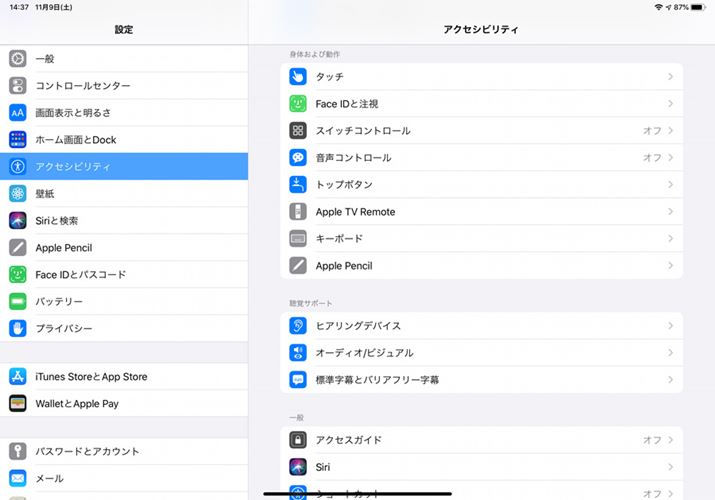Tap the green バッテリー battery icon
This screenshot has height=500, width=715.
pyautogui.click(x=18, y=302)
